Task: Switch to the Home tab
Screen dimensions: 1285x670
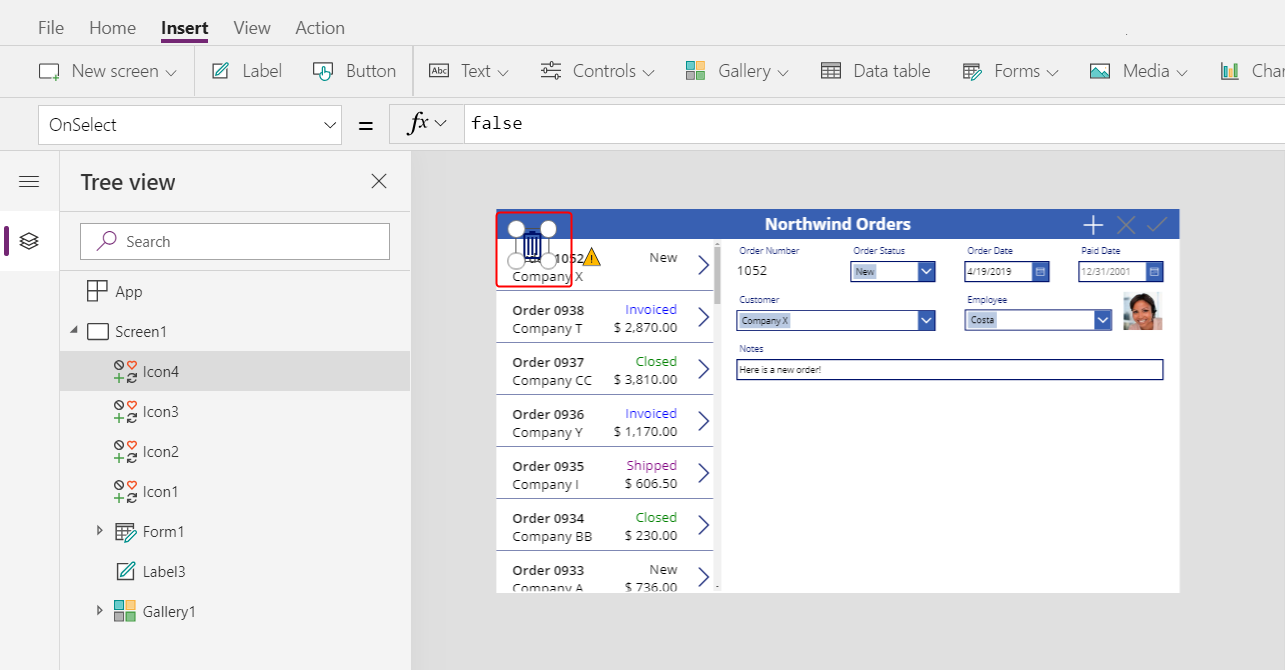Action: point(112,28)
